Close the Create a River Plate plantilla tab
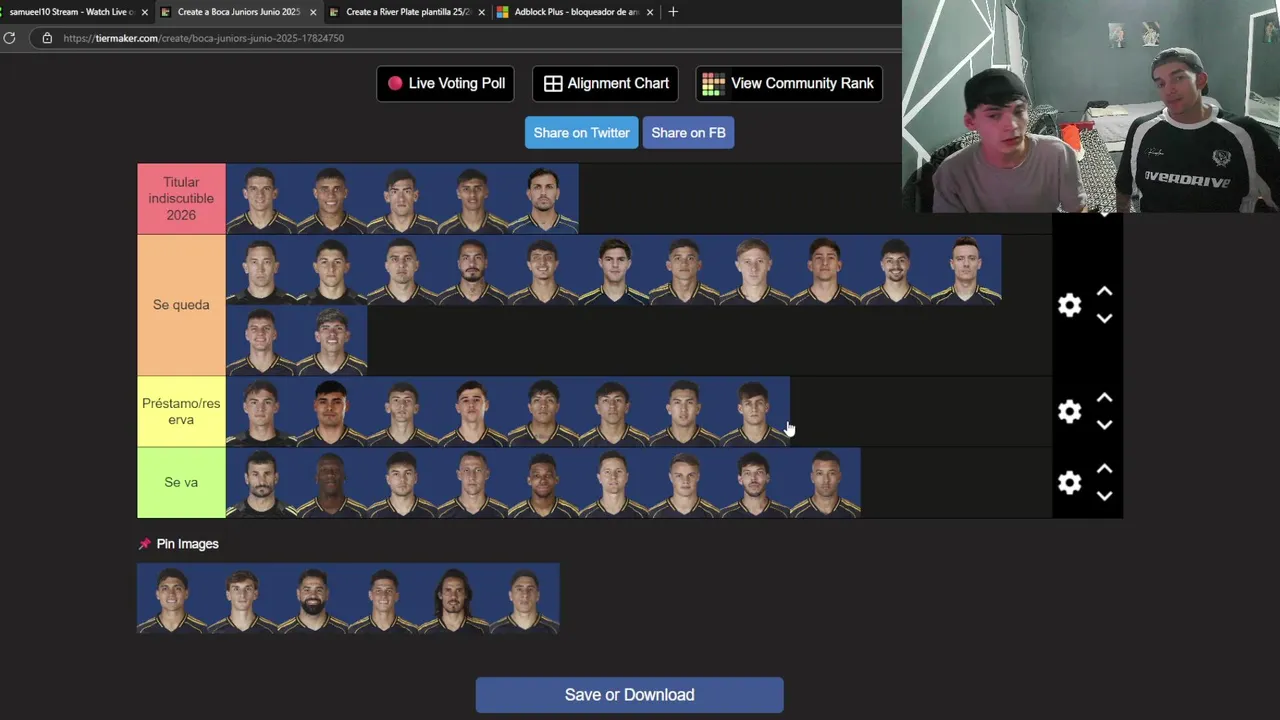 pyautogui.click(x=481, y=12)
